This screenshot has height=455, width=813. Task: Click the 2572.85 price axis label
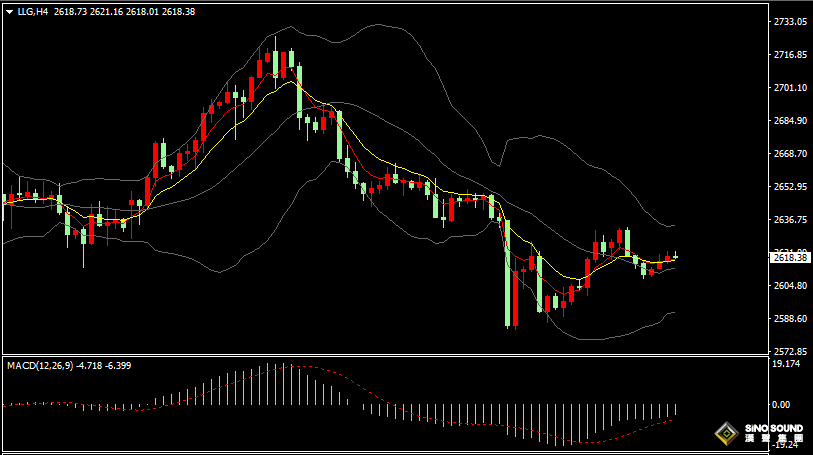tap(790, 351)
